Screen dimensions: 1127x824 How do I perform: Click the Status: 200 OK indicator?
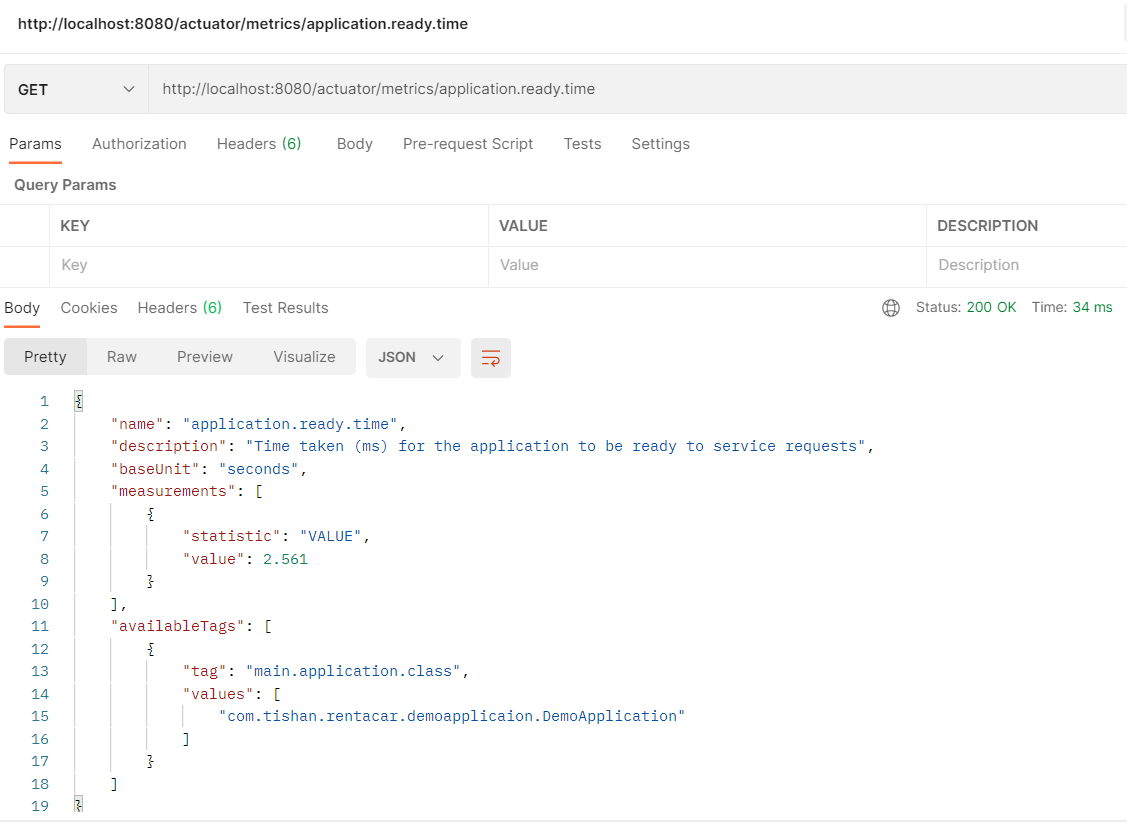pyautogui.click(x=966, y=308)
